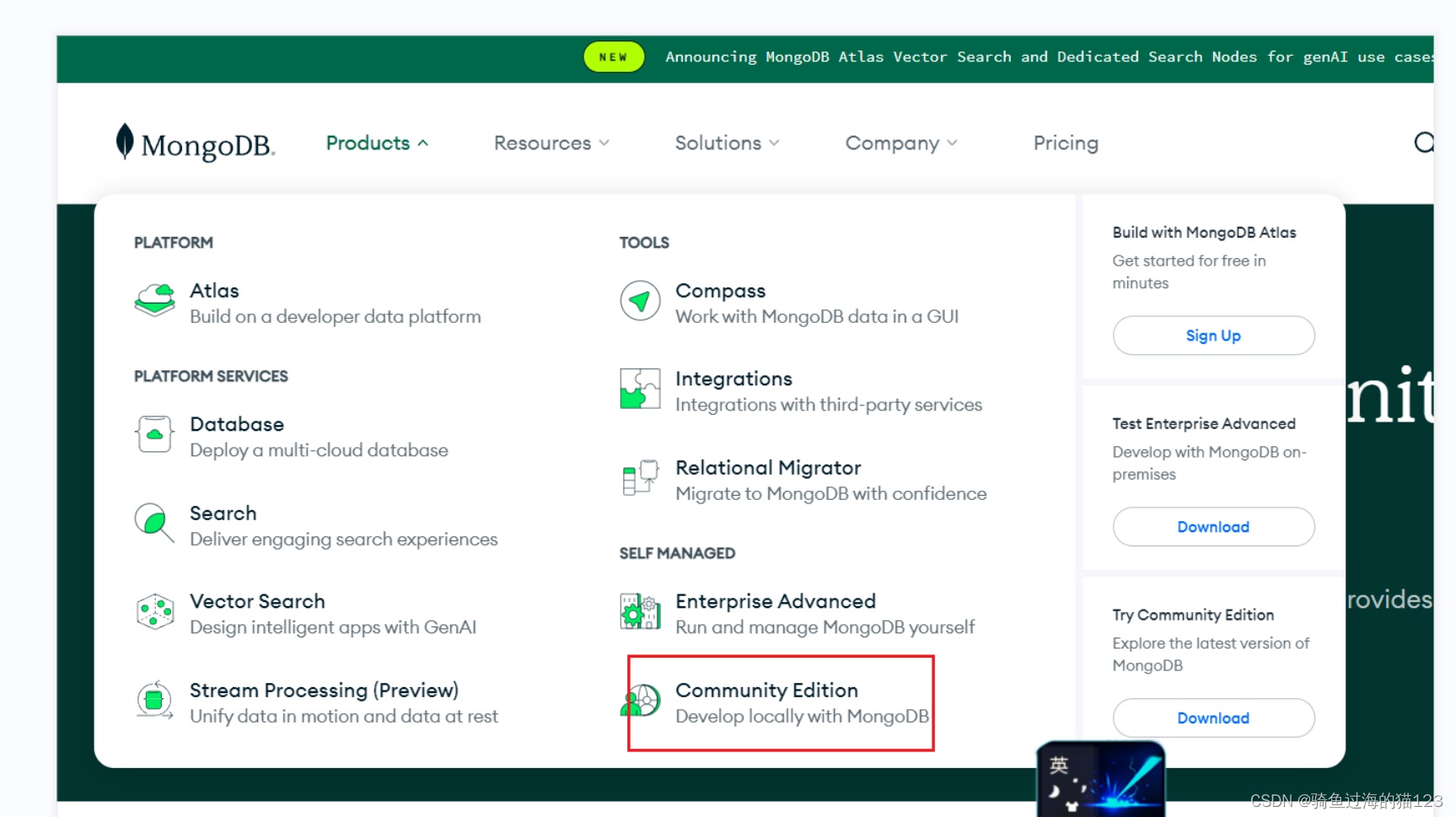The width and height of the screenshot is (1456, 817).
Task: Click 'Deliver engaging search experiences' text
Action: tap(344, 540)
